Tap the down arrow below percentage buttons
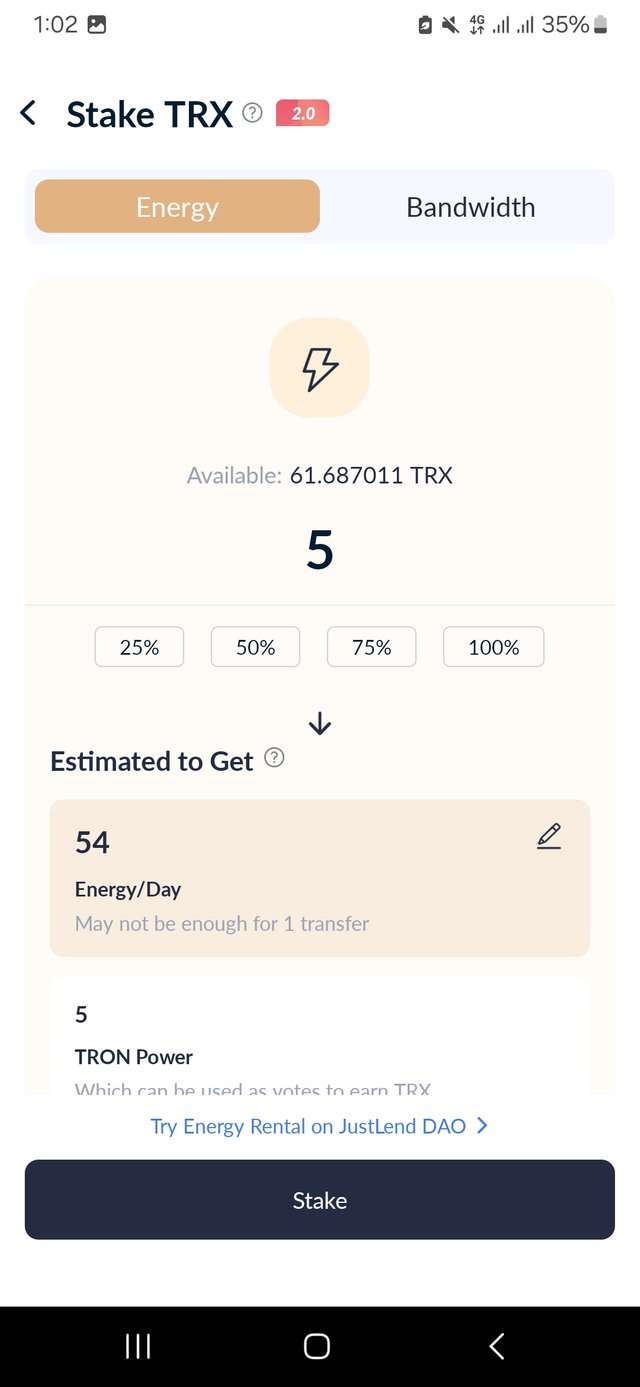 (320, 724)
